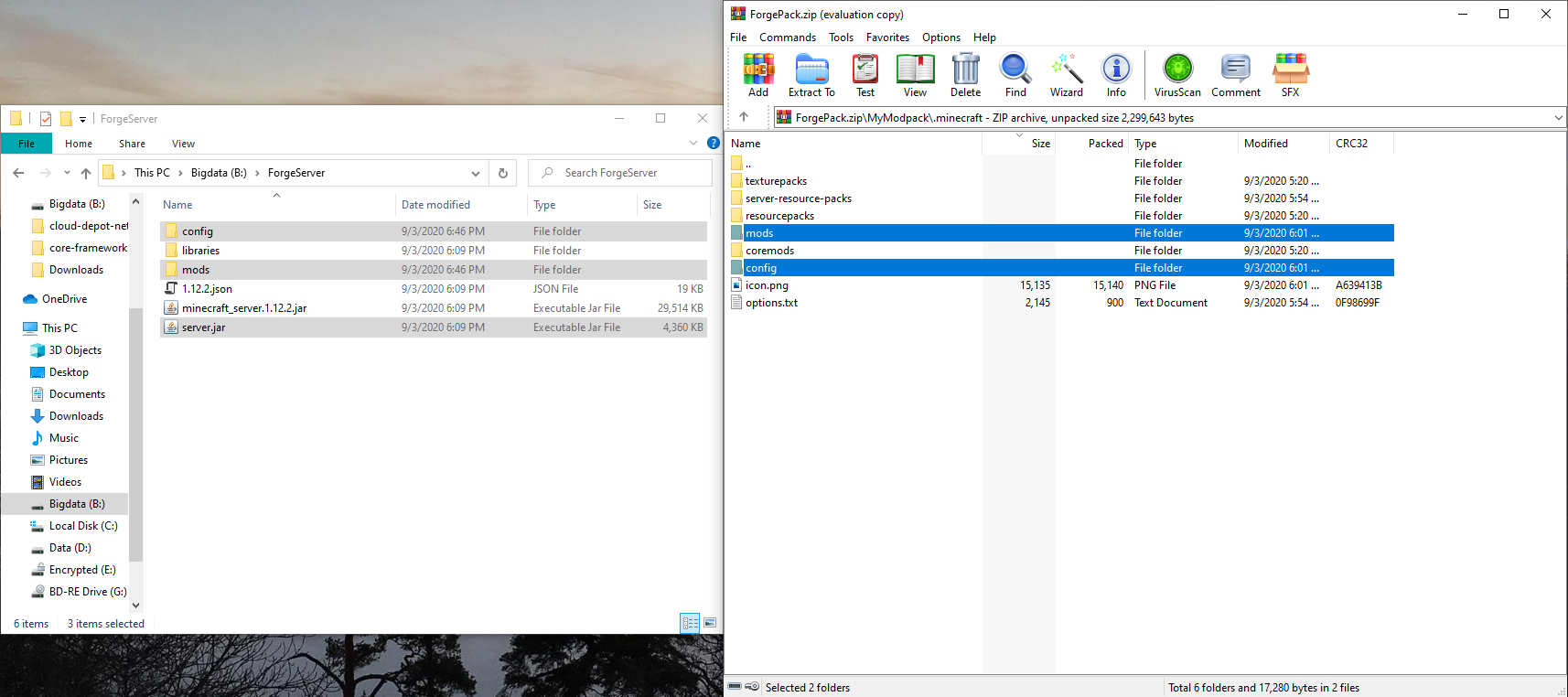Switch Explorer to large icons view
Screen dimensions: 1568x697
pyautogui.click(x=710, y=623)
